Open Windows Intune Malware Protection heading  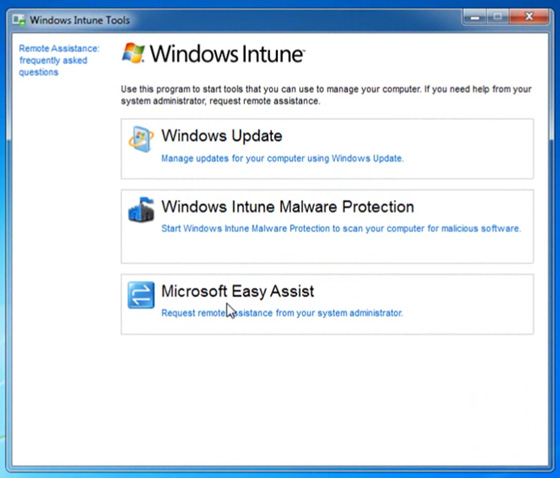pyautogui.click(x=288, y=206)
